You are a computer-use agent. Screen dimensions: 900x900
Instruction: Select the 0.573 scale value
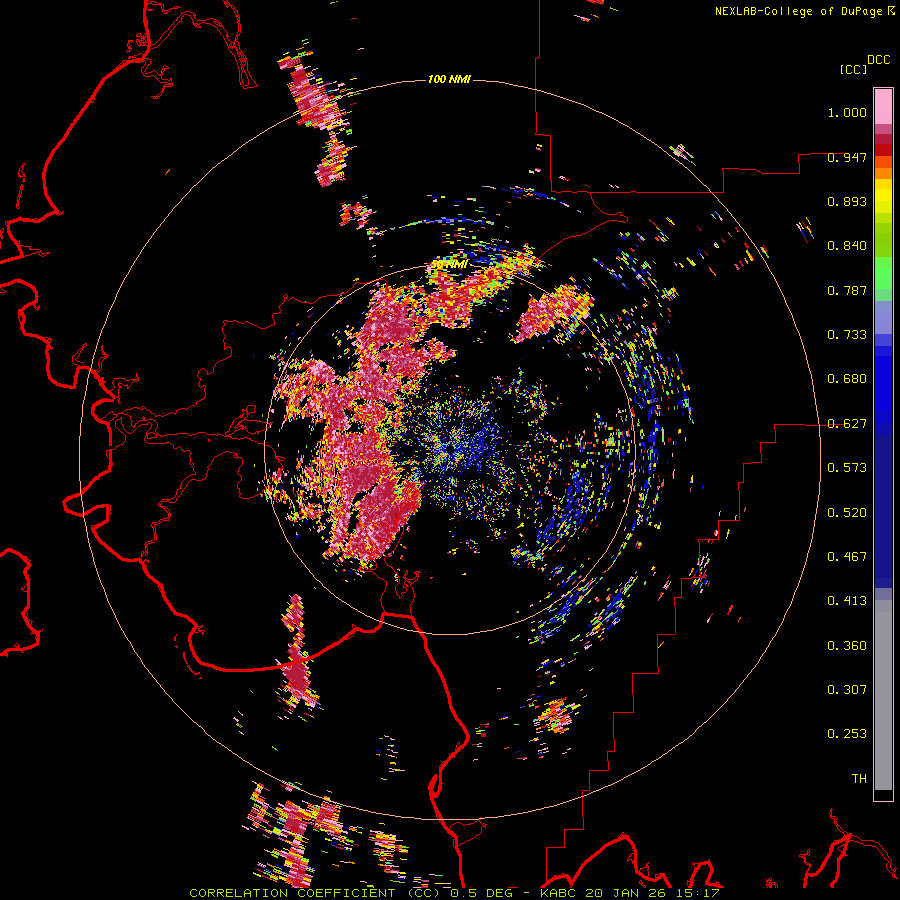847,468
